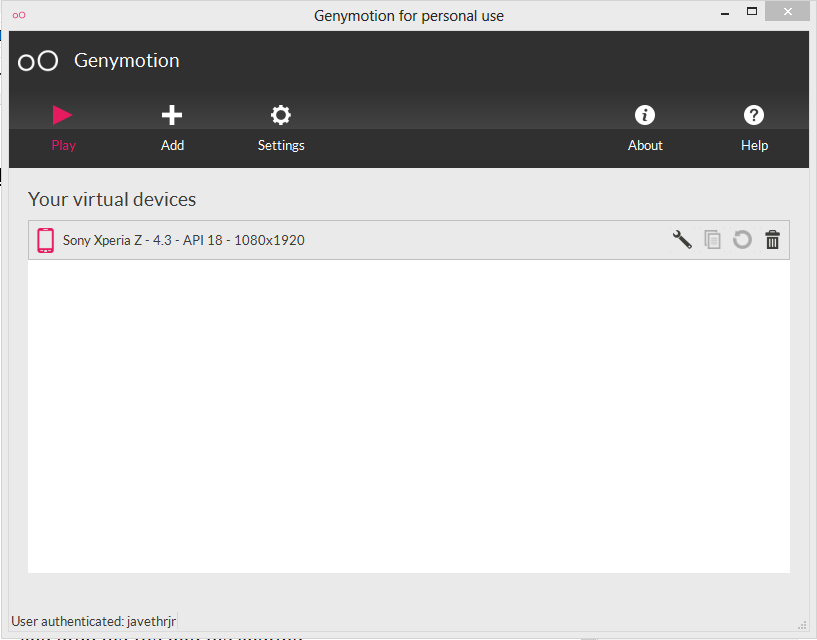The width and height of the screenshot is (817, 640).
Task: Delete the Sony Xperia Z device with the trash icon
Action: [772, 240]
